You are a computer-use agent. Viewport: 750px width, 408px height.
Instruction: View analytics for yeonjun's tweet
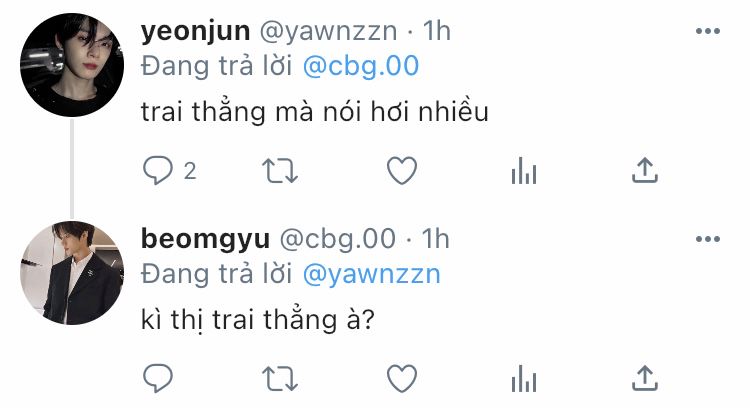(x=524, y=171)
